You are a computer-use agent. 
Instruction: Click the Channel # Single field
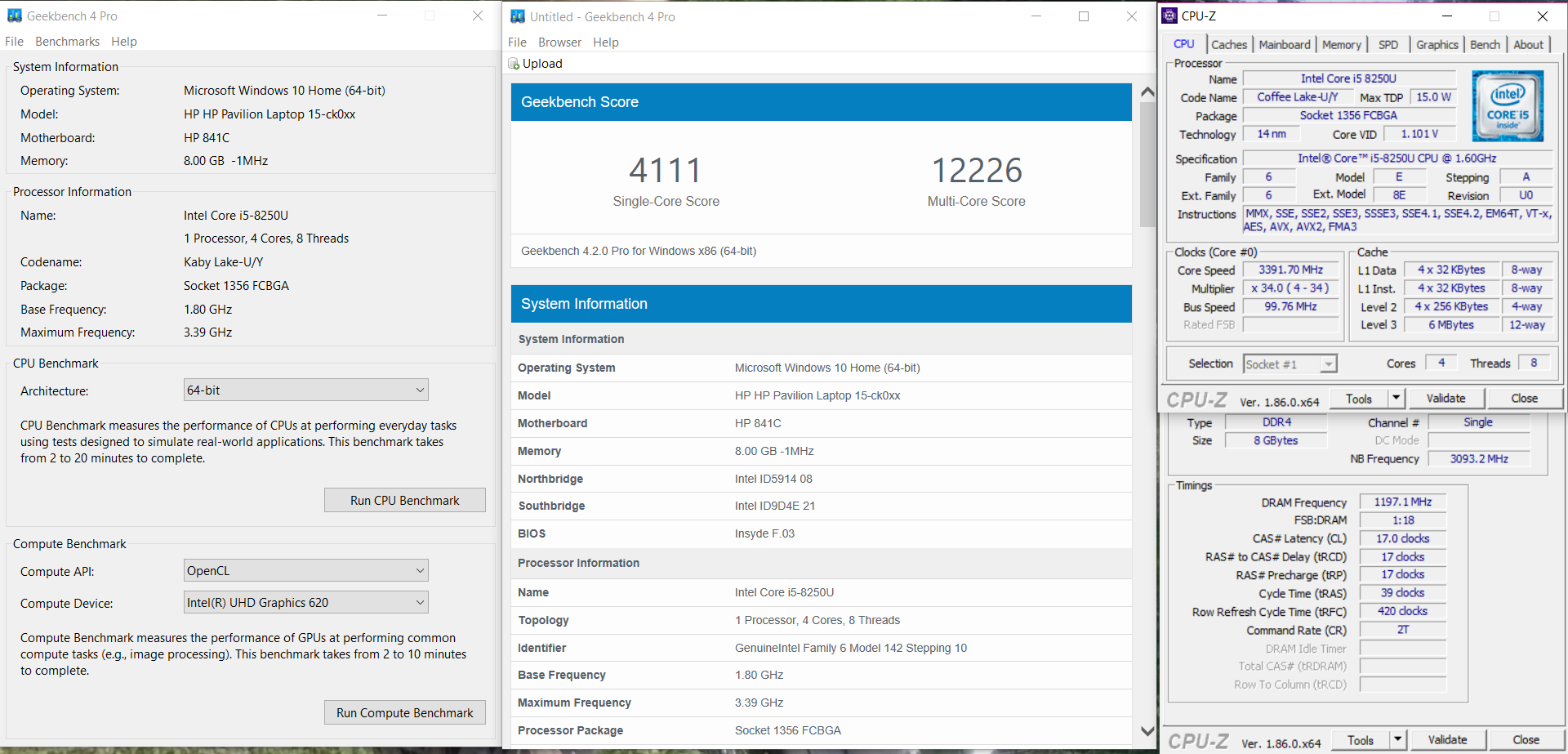click(x=1477, y=422)
